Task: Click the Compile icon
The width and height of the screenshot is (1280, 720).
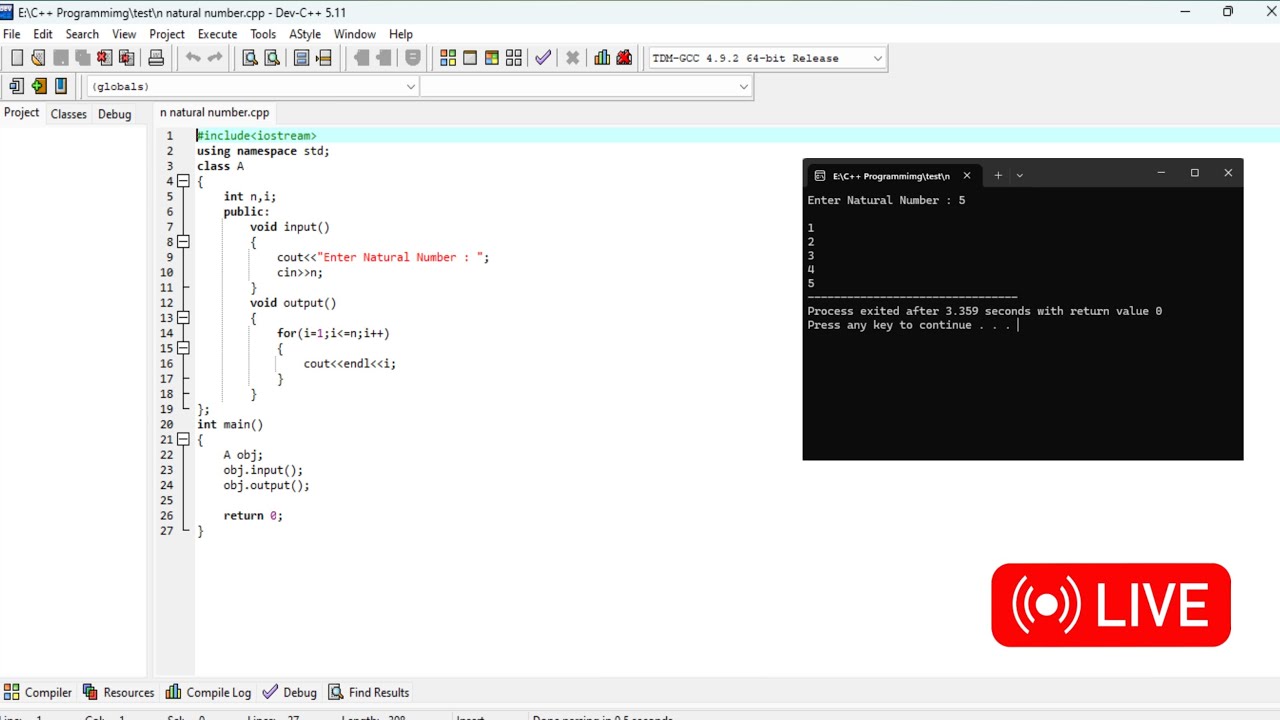Action: click(x=448, y=58)
